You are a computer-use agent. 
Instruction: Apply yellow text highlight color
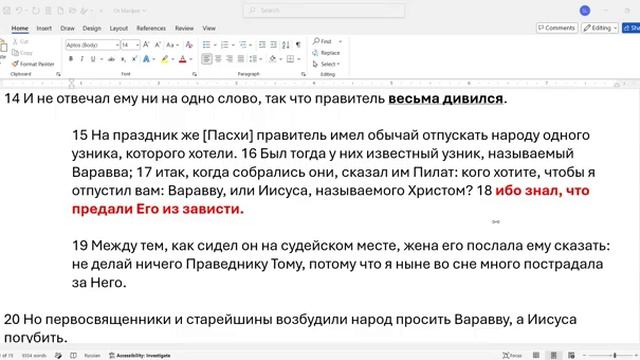164,59
